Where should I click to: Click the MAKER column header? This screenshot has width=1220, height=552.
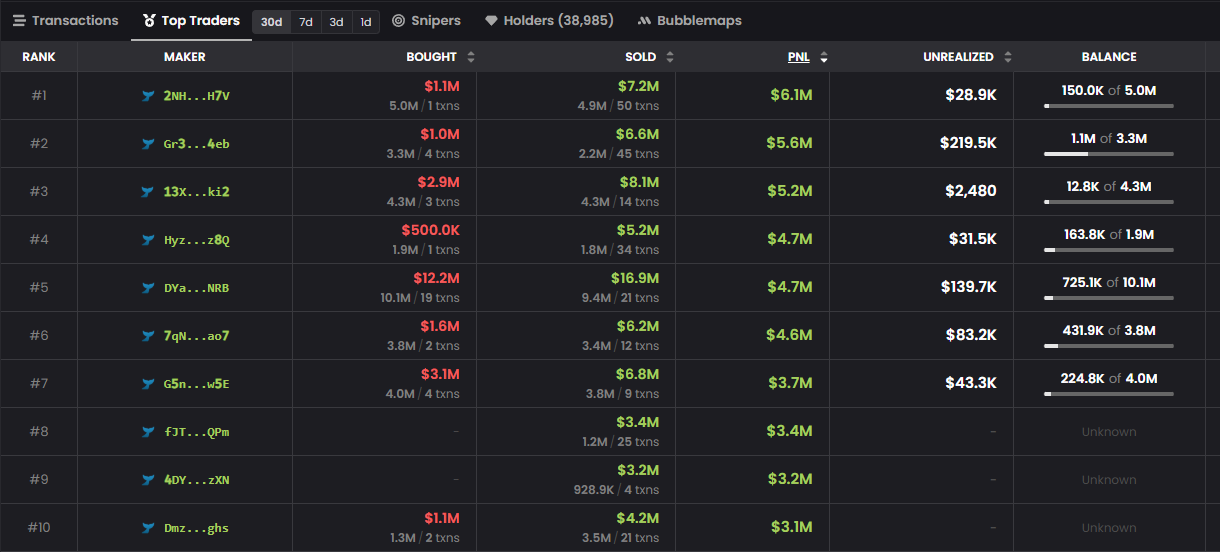pyautogui.click(x=185, y=57)
